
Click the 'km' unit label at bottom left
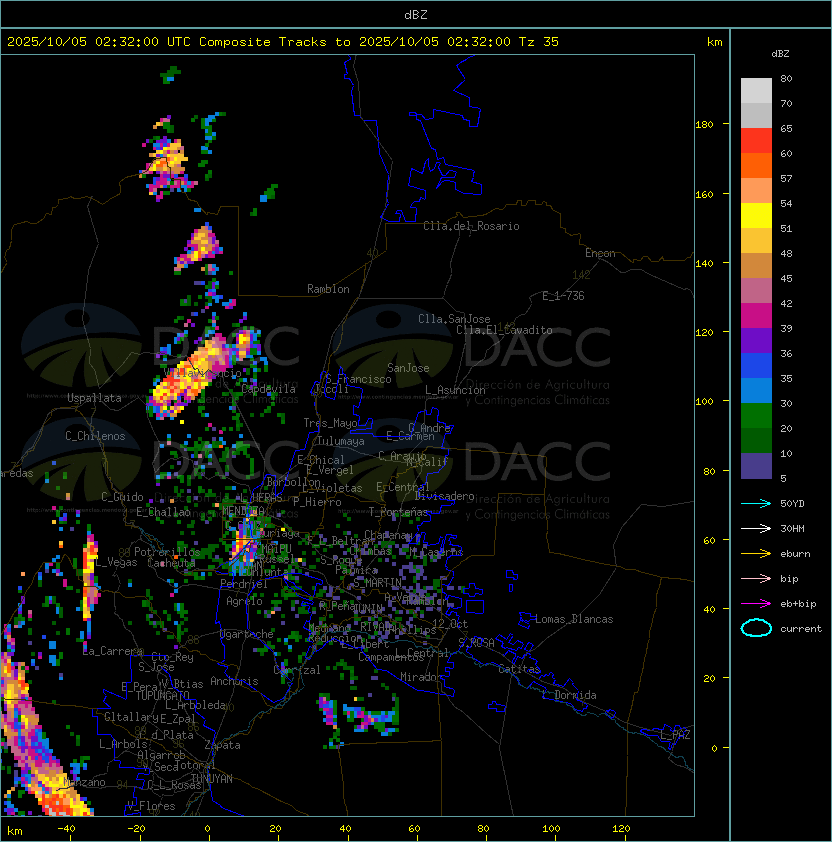click(15, 831)
